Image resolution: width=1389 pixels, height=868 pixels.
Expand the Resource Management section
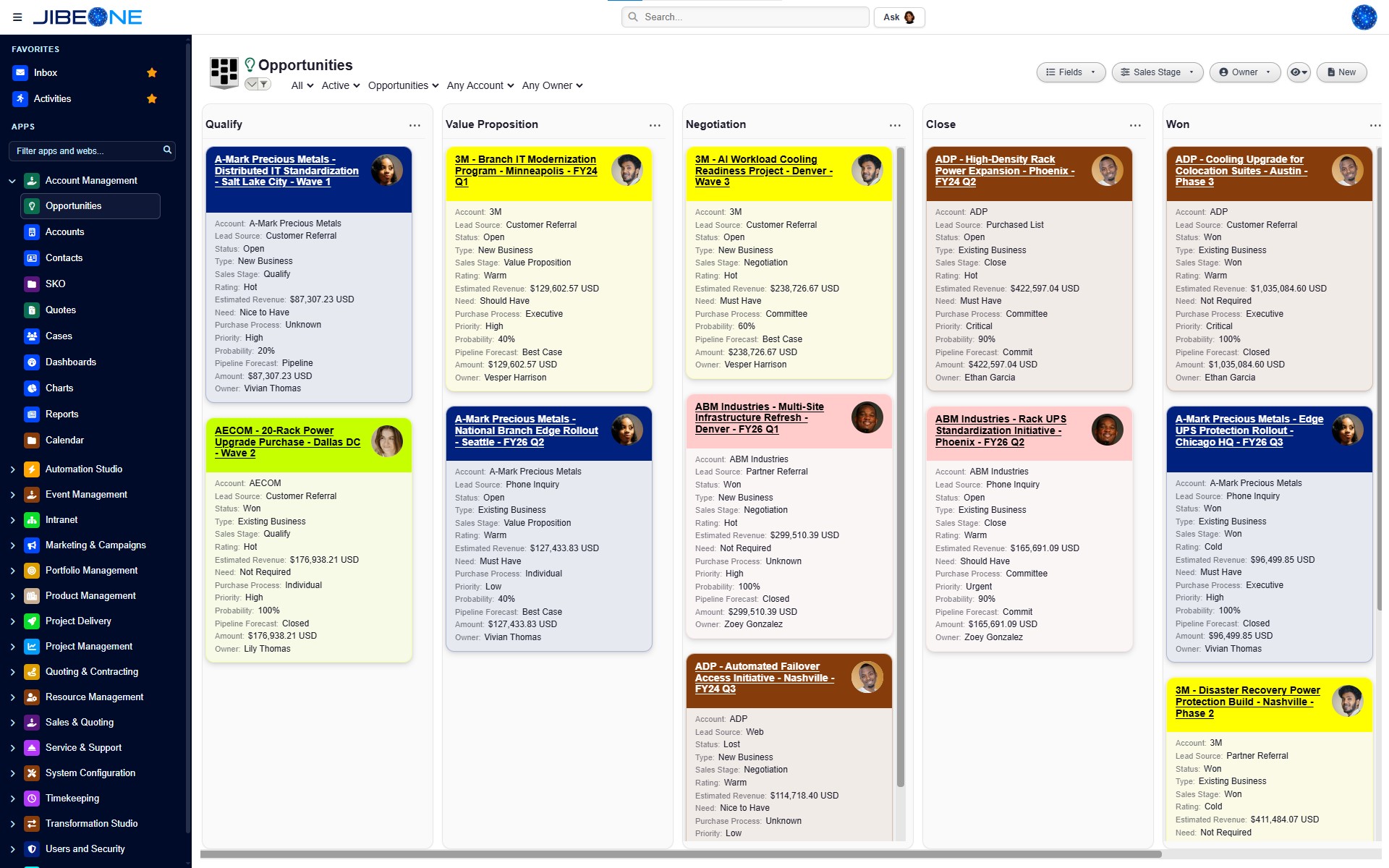12,697
